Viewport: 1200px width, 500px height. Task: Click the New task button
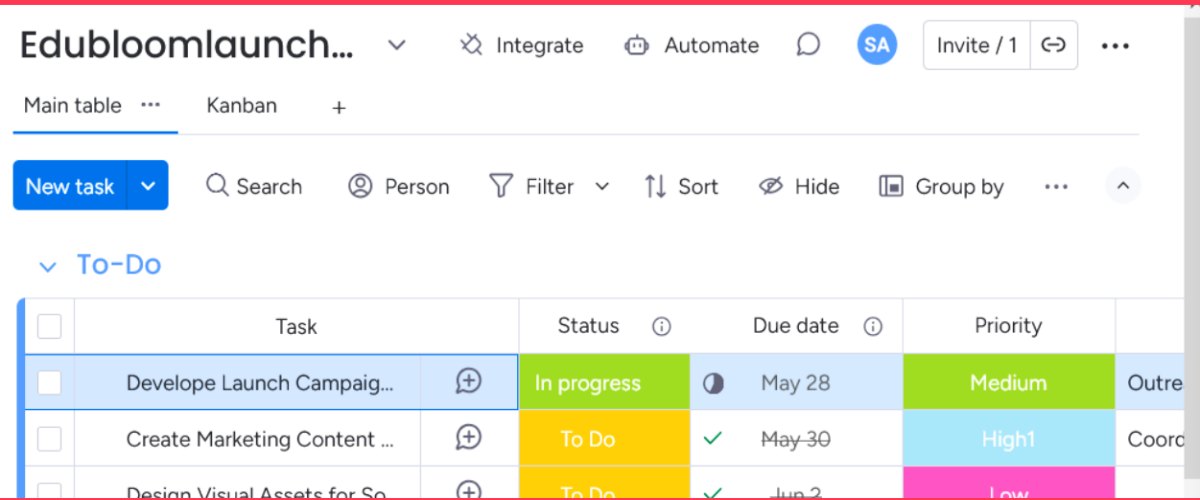click(70, 186)
